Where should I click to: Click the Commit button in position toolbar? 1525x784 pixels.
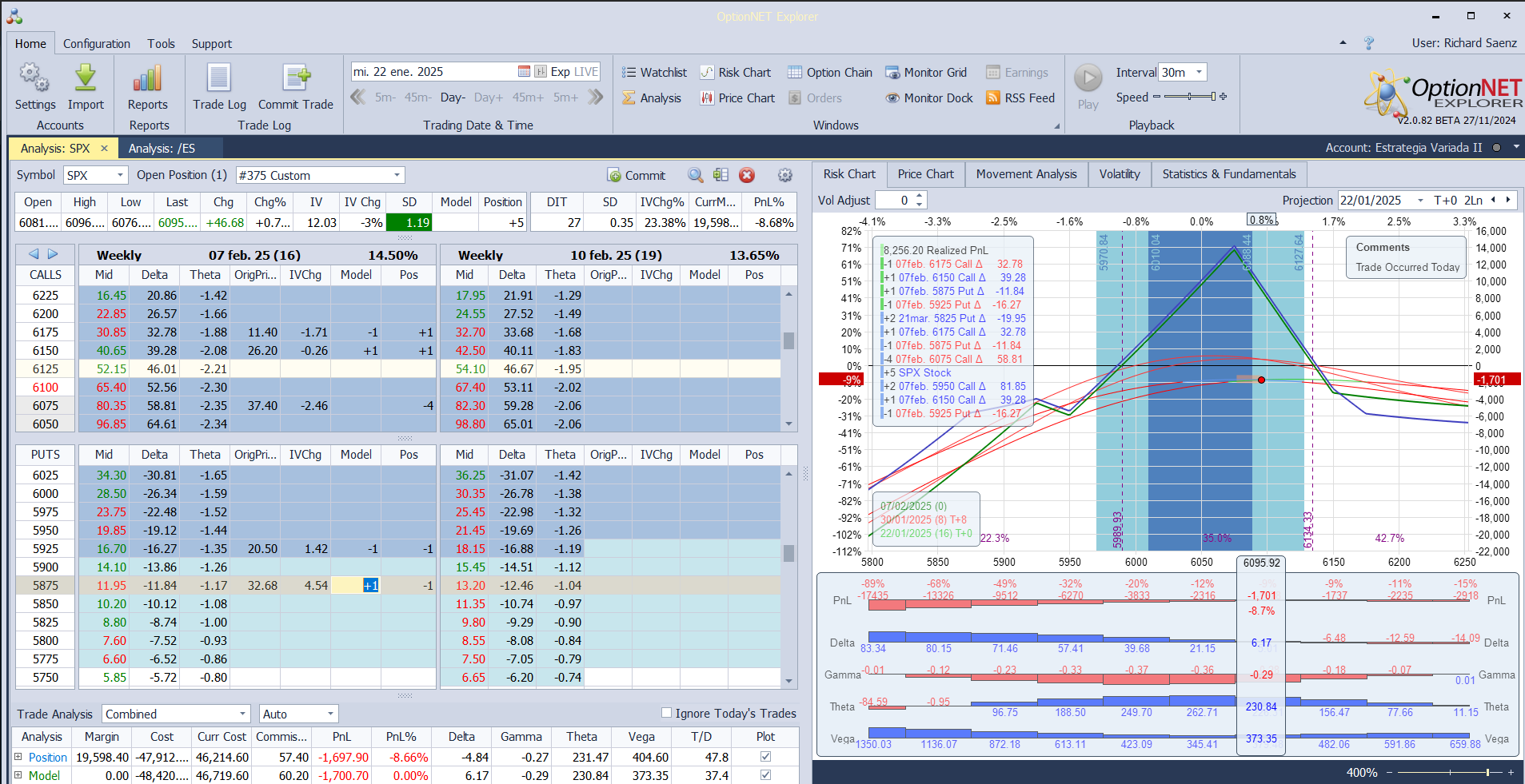pyautogui.click(x=637, y=175)
